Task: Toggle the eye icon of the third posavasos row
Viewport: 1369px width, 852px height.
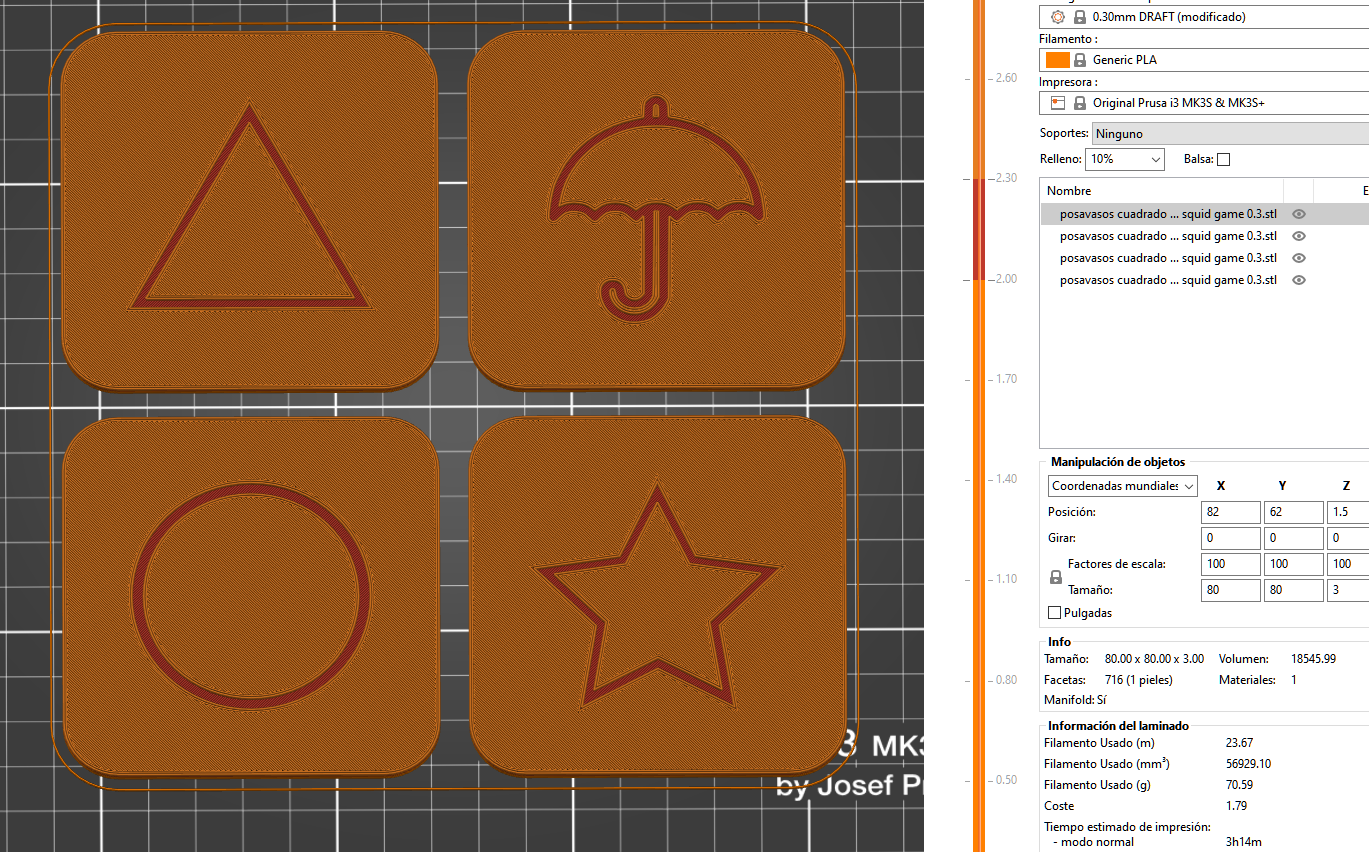Action: coord(1298,258)
